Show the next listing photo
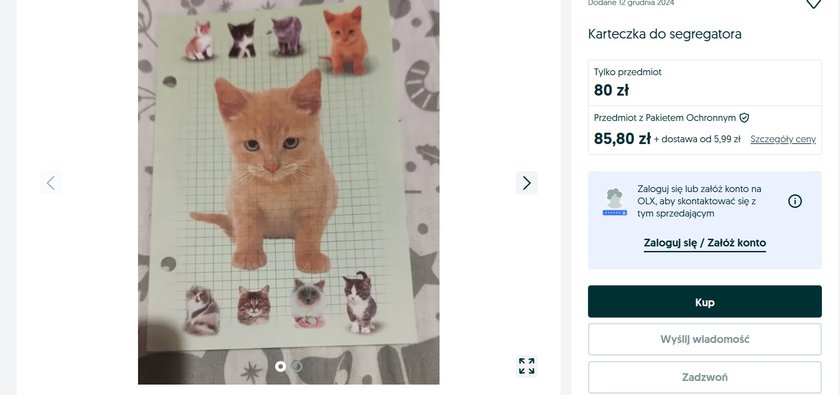 tap(527, 183)
